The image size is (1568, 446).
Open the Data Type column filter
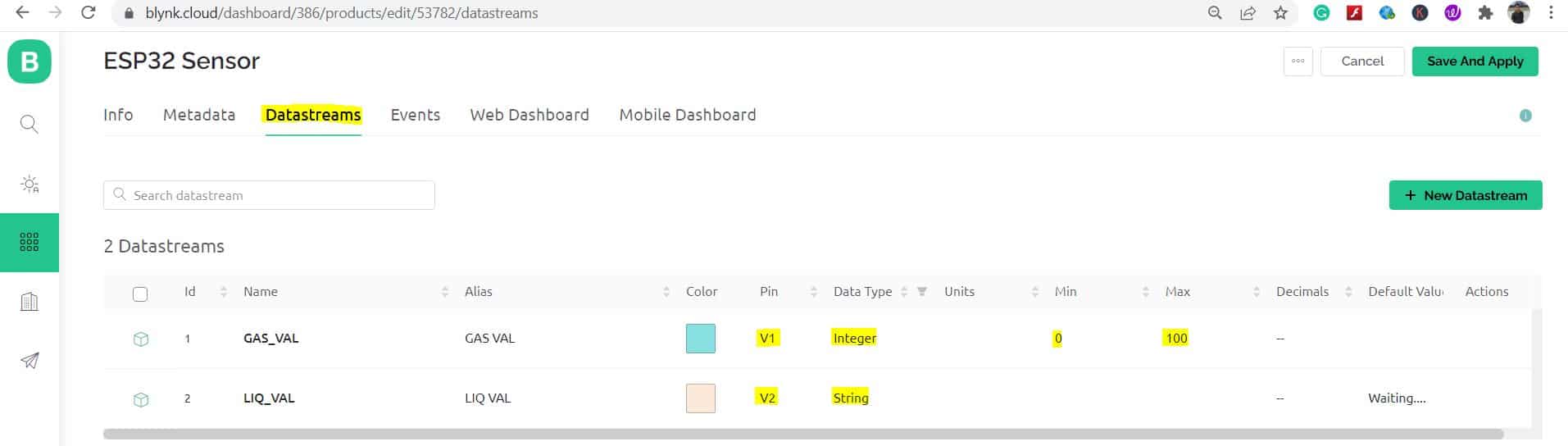[922, 291]
